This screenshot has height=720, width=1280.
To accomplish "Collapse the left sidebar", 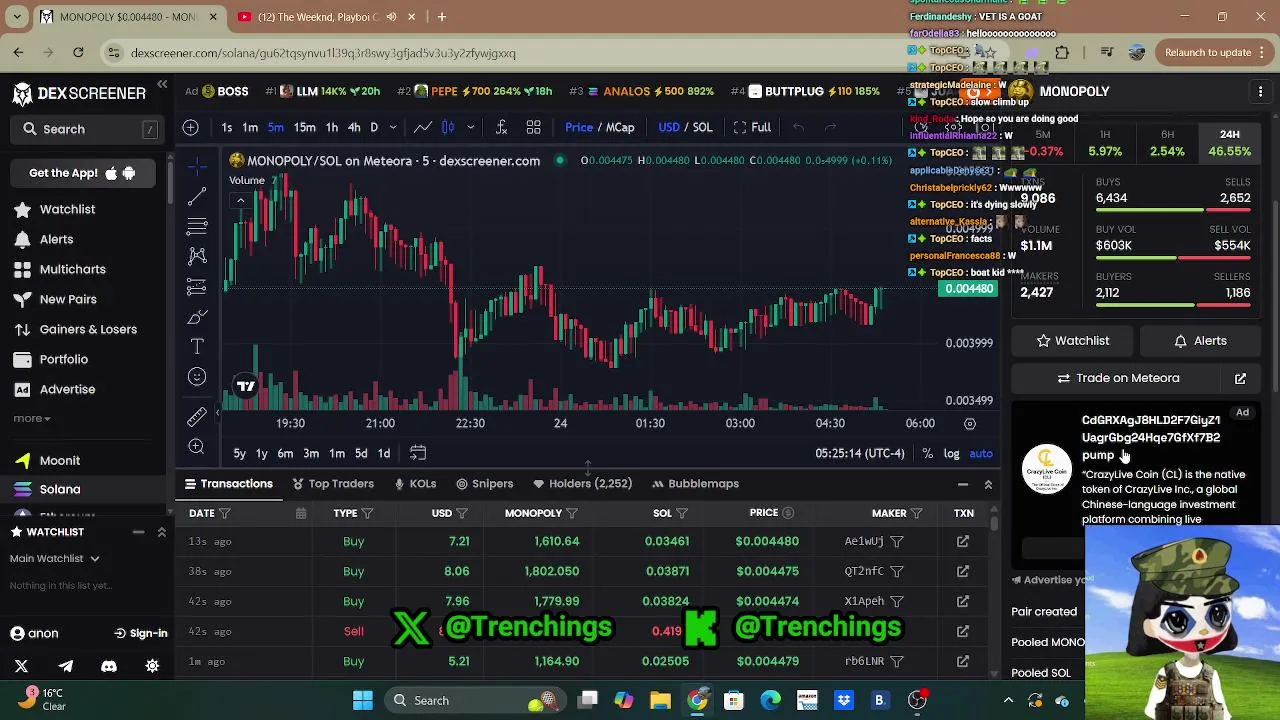I will tap(162, 85).
